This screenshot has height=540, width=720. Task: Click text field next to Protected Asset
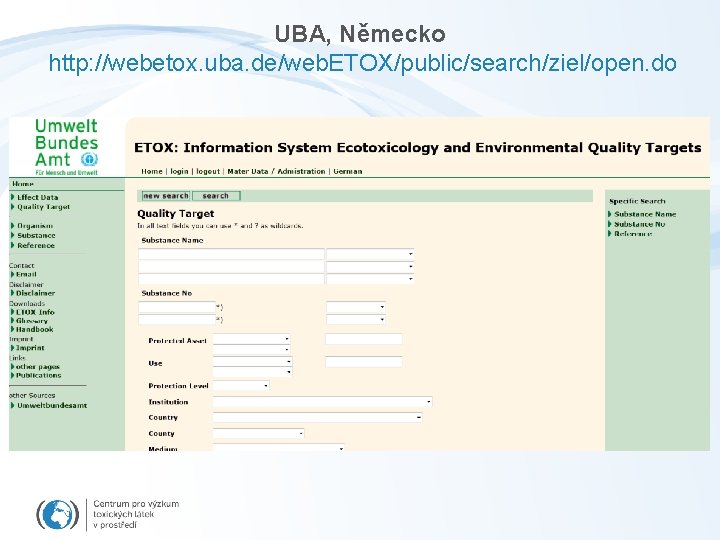pos(364,339)
